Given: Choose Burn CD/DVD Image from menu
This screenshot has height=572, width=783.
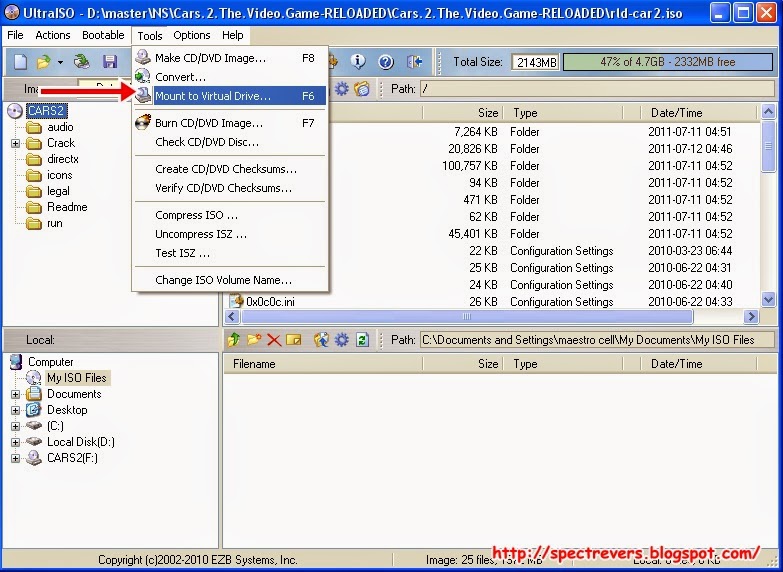Looking at the screenshot, I should coord(230,123).
